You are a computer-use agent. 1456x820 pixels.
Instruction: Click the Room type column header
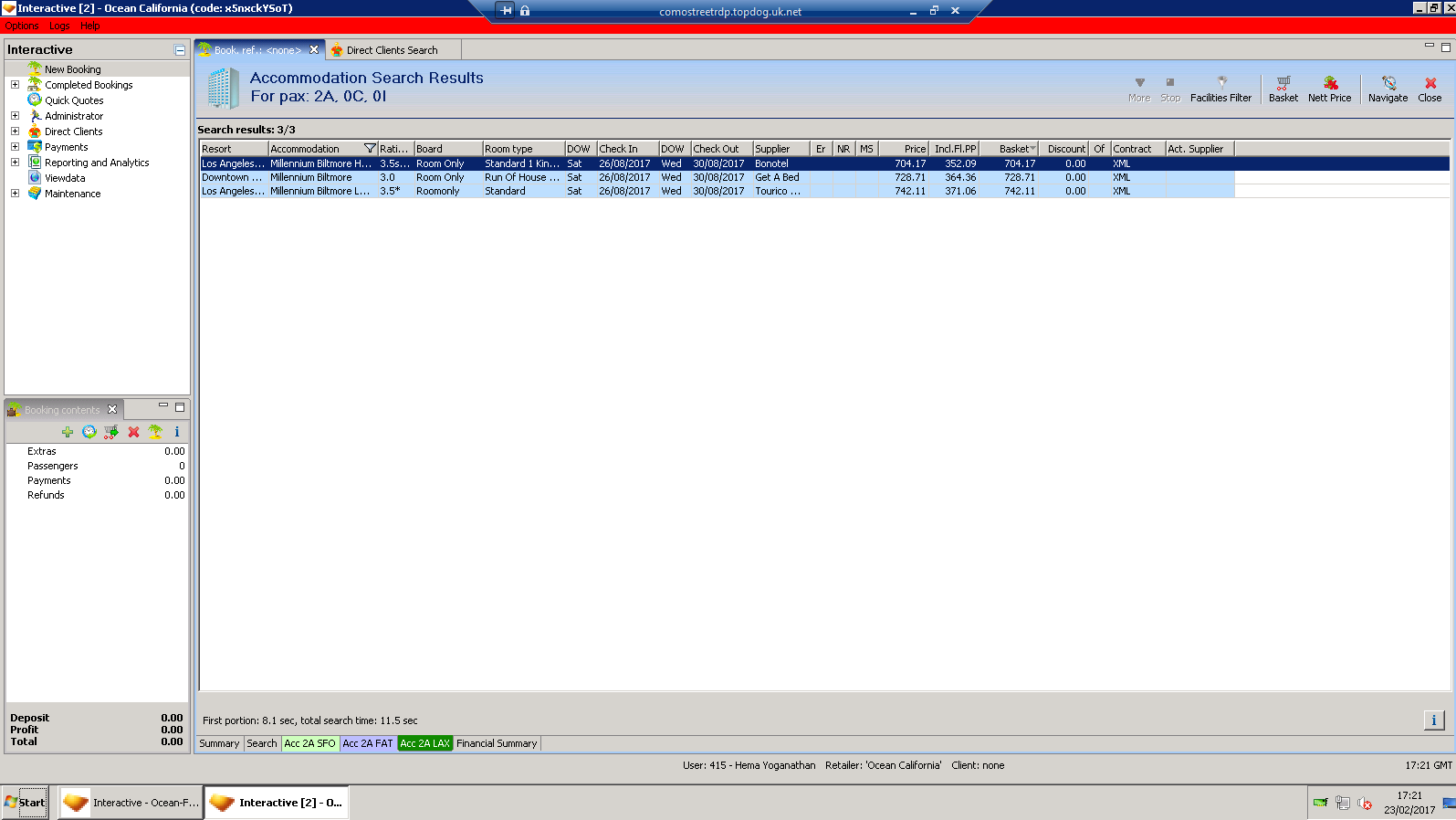[x=524, y=149]
